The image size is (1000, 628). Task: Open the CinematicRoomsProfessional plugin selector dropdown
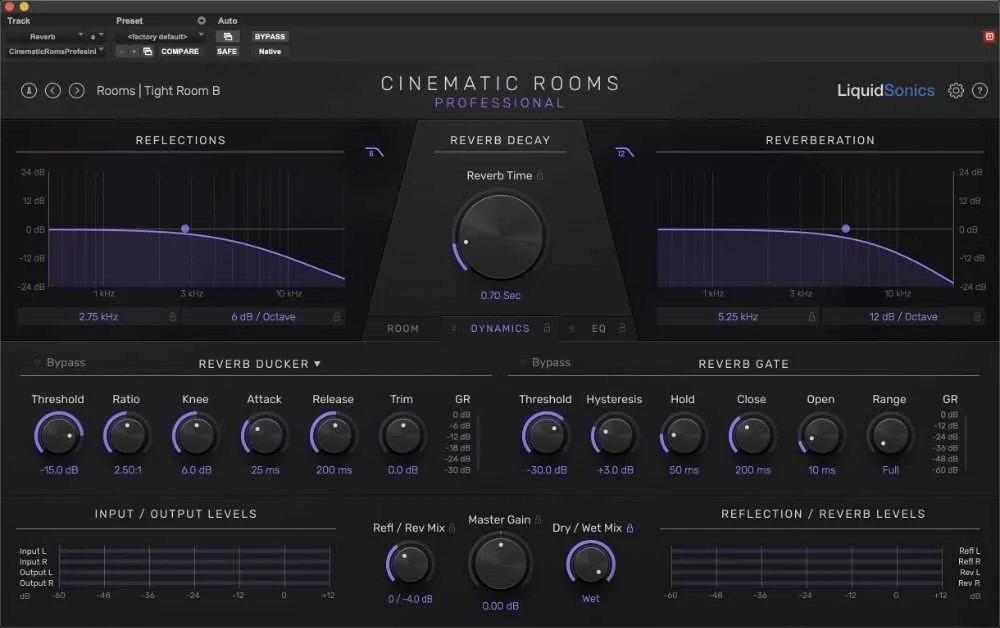[x=55, y=51]
